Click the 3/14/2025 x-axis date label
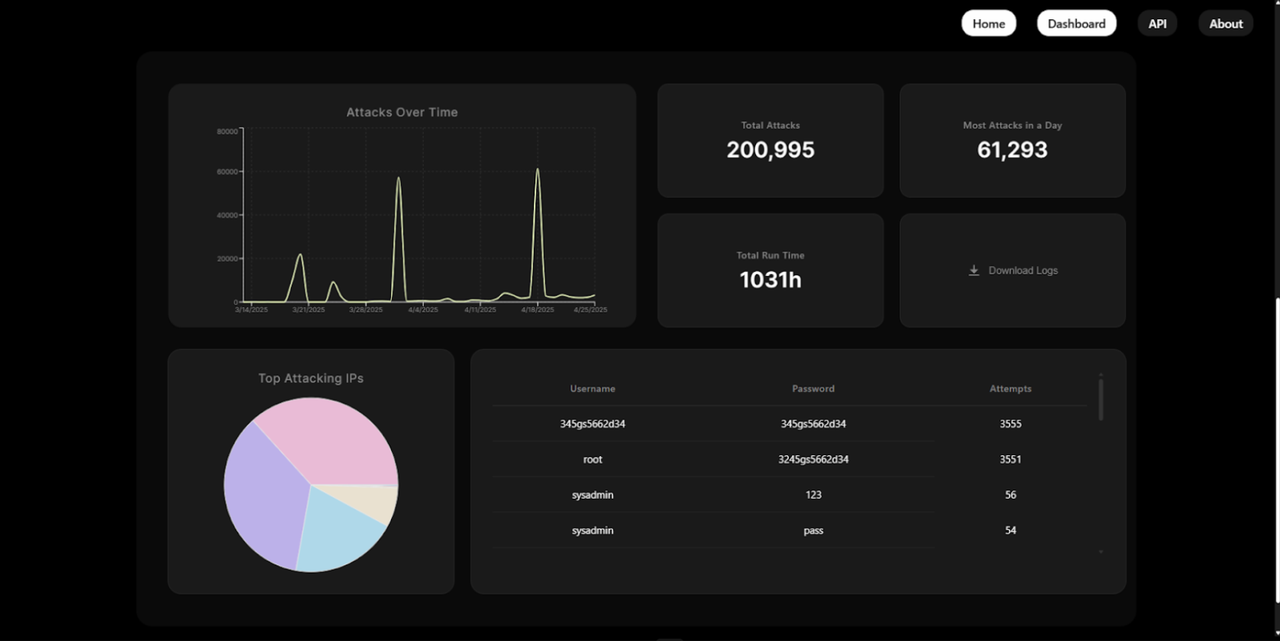This screenshot has width=1280, height=641. (251, 310)
